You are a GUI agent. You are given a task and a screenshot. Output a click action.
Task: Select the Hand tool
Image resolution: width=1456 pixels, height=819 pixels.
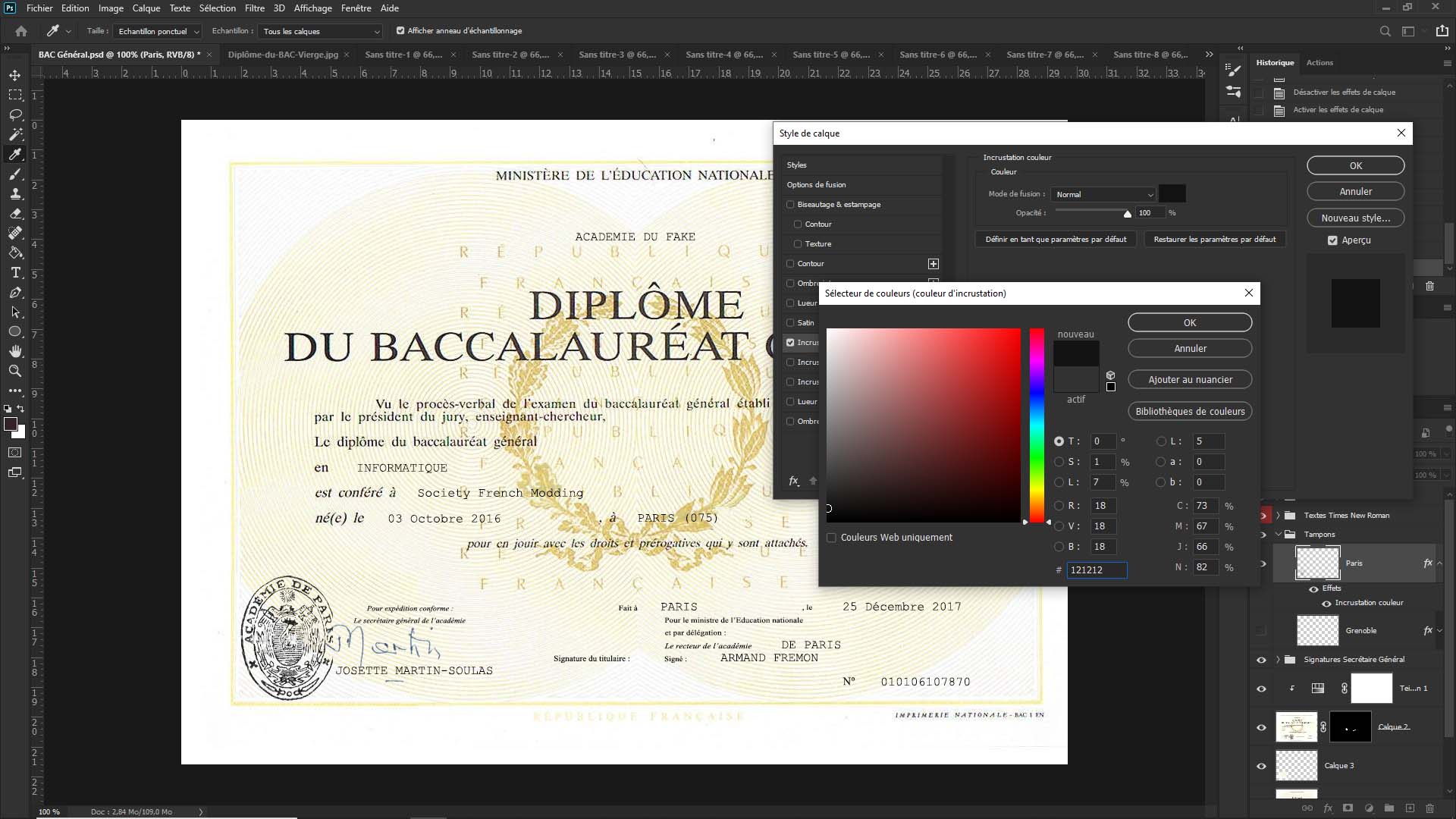tap(15, 351)
